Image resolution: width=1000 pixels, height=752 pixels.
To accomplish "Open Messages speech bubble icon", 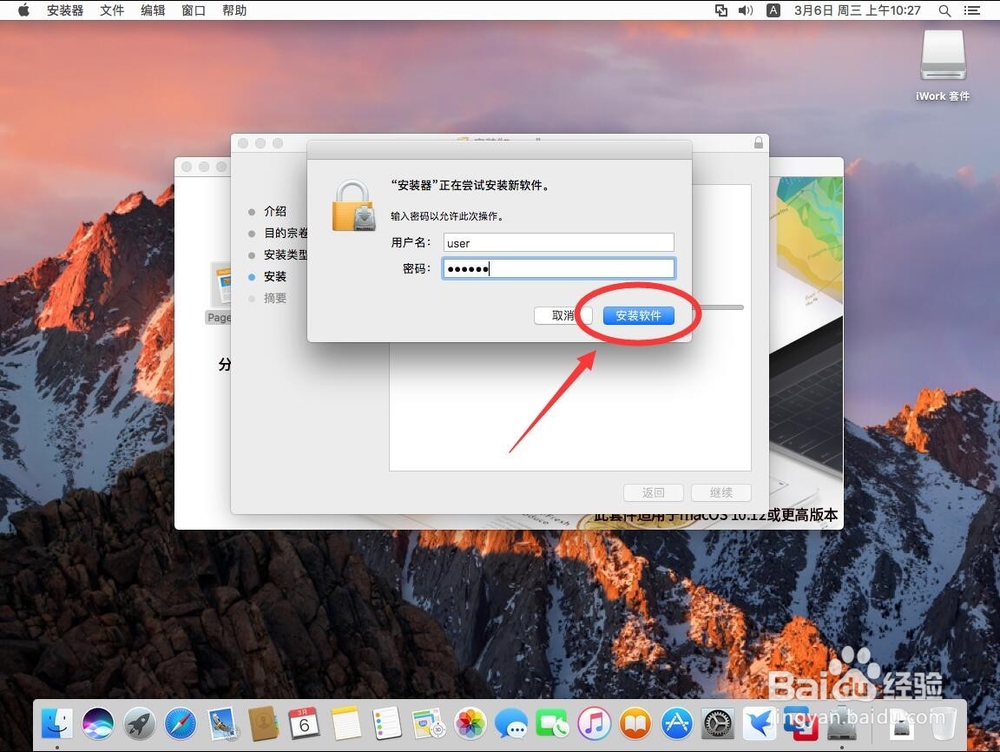I will (x=511, y=723).
